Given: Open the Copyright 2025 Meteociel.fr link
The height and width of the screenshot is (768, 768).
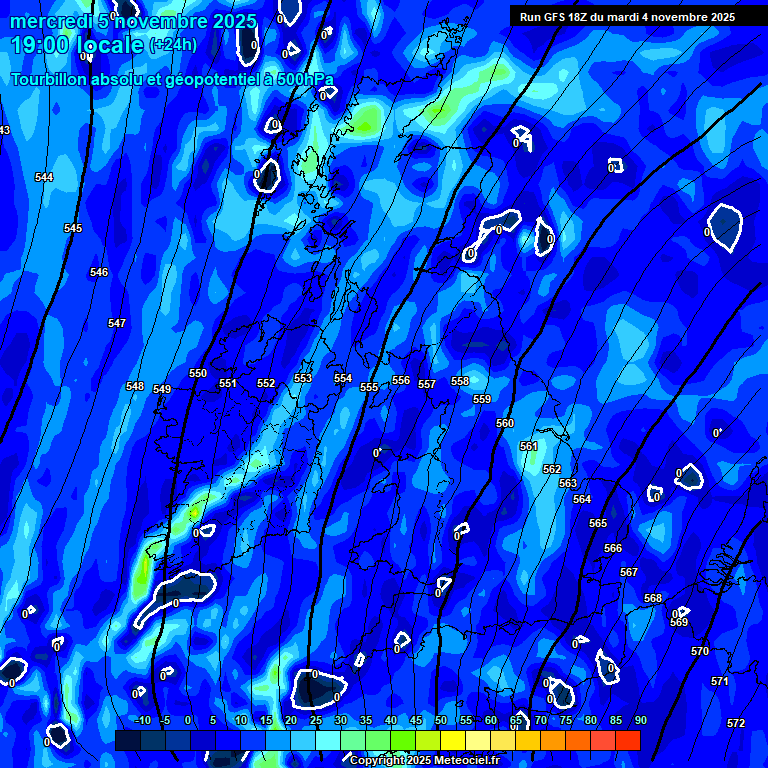Looking at the screenshot, I should point(423,760).
